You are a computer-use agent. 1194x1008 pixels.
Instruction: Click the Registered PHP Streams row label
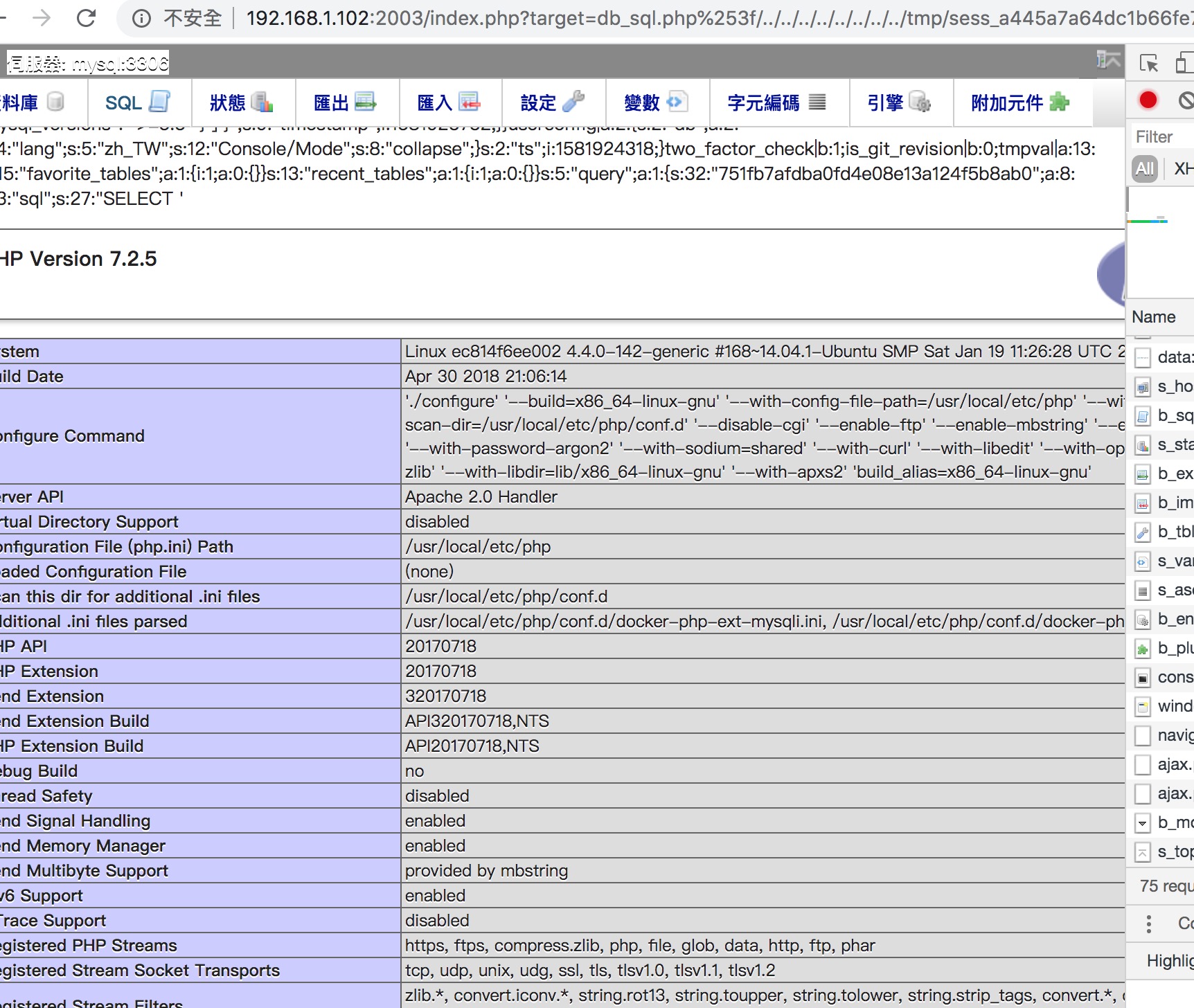pos(89,946)
